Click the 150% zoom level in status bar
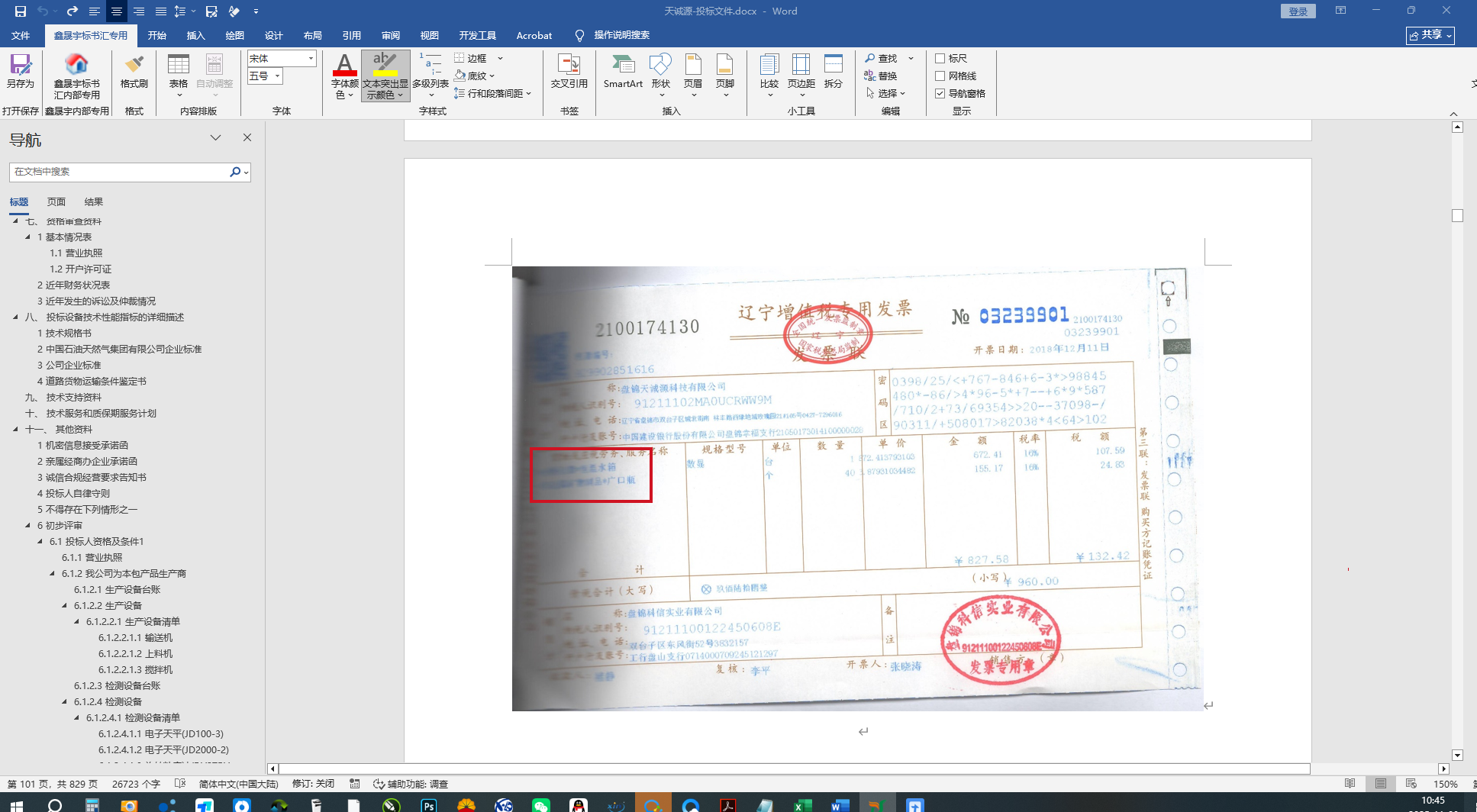Viewport: 1477px width, 812px height. click(x=1446, y=784)
